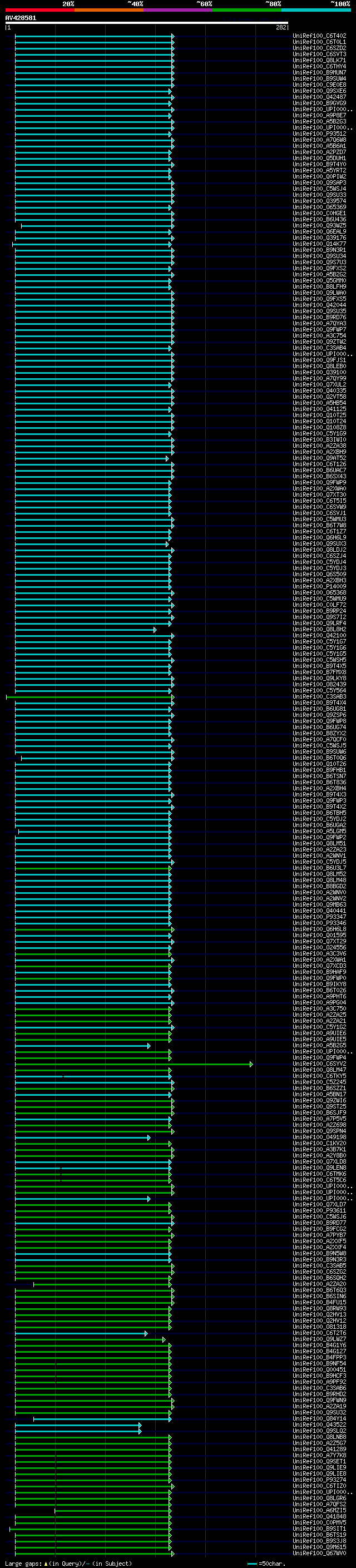Open the UniRef100_Q8LK71 hit label

coord(319,60)
